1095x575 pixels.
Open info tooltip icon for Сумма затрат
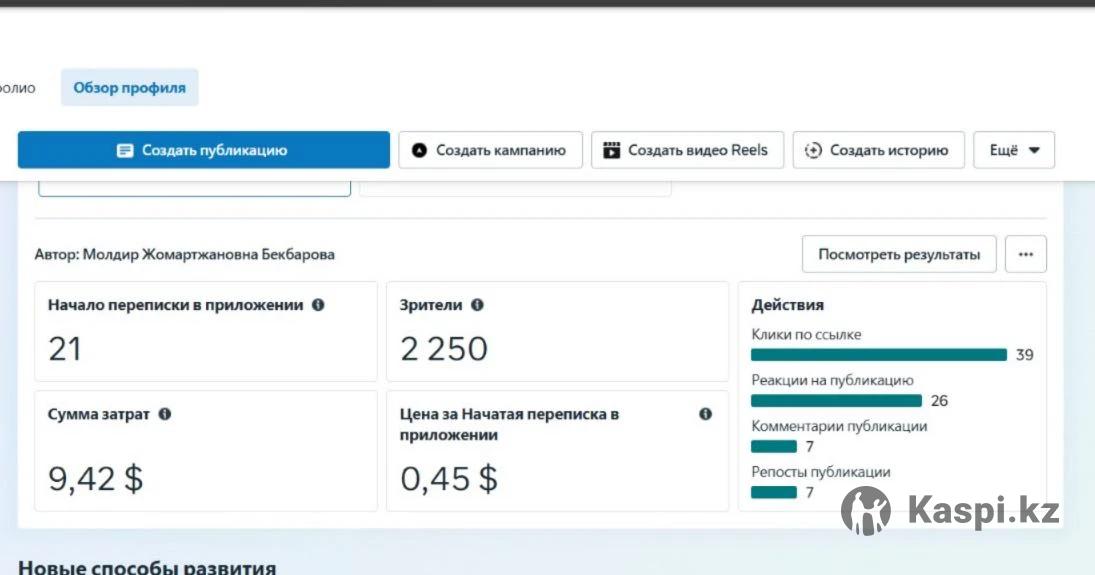tap(165, 414)
